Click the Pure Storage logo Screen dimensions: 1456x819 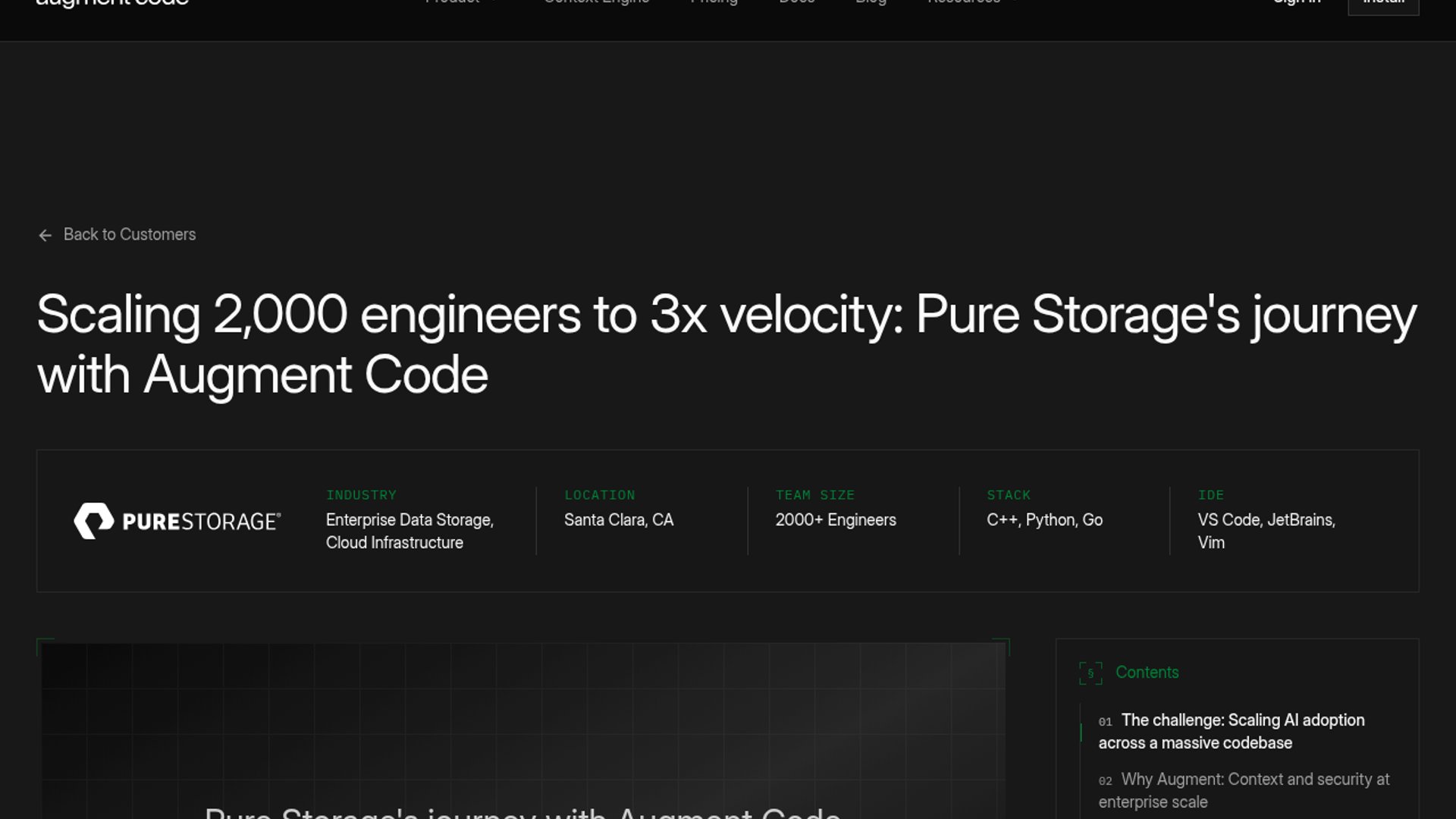[x=177, y=521]
